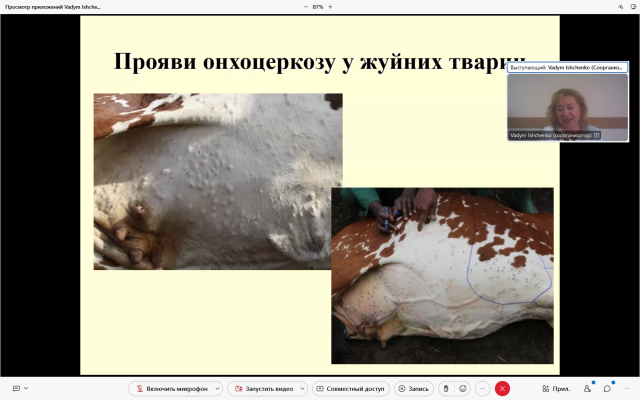Start video with Запустить видео button
Screen dimensions: 640x400
click(264, 389)
